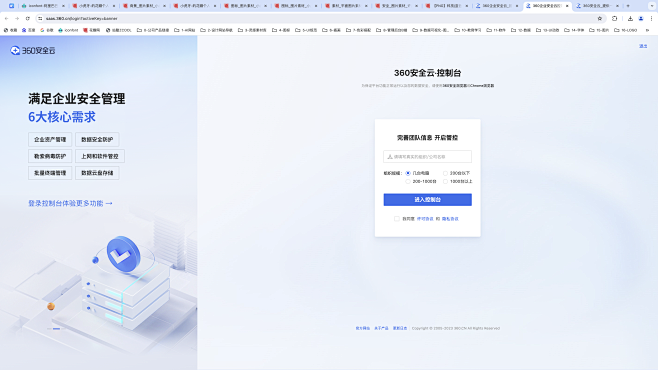
Task: Open the license agreement link
Action: click(425, 219)
